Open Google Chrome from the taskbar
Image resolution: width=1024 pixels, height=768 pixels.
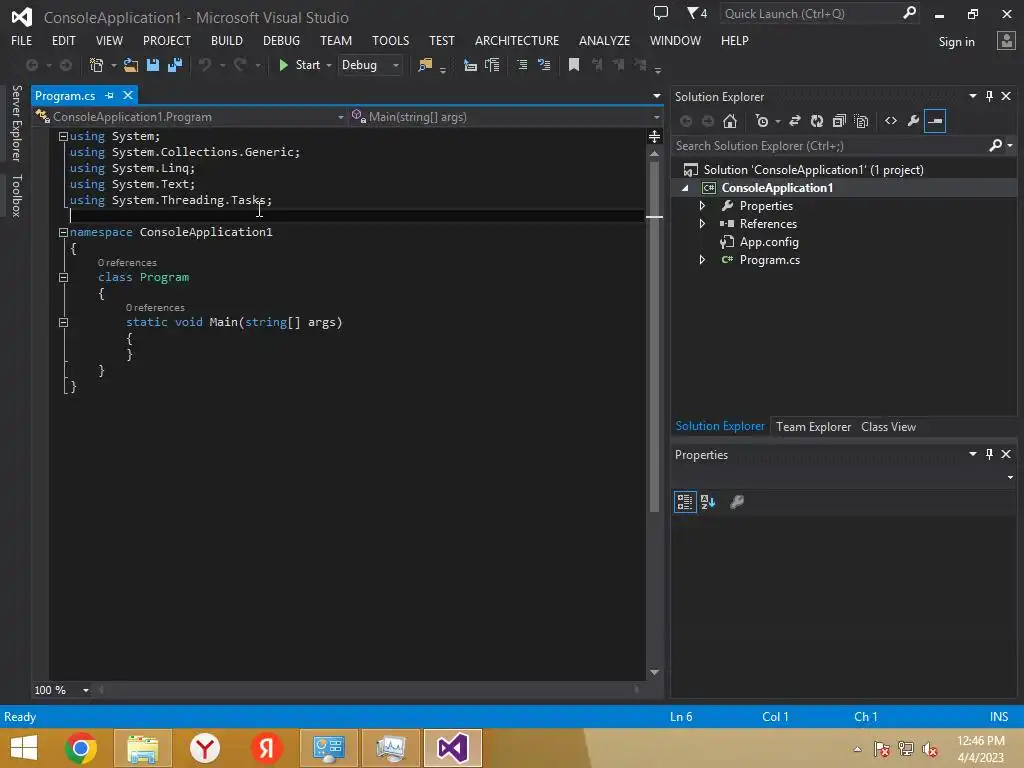pos(81,748)
